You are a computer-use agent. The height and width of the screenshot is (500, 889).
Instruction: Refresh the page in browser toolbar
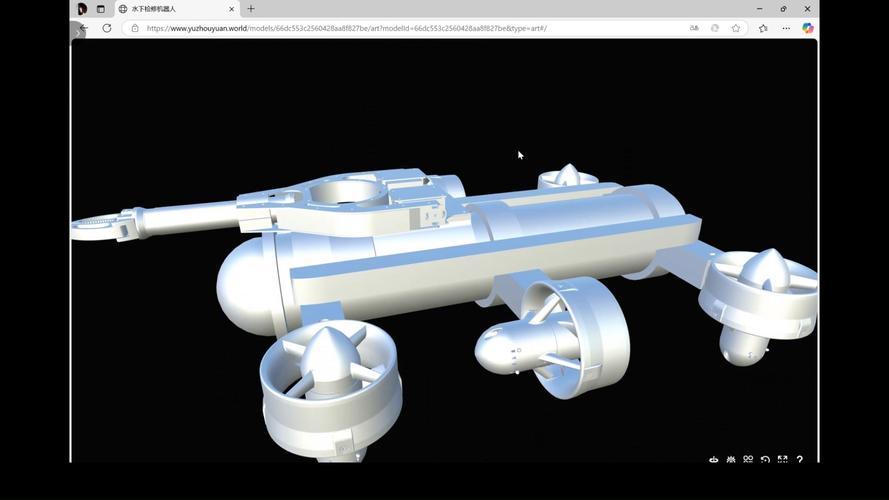pos(107,28)
